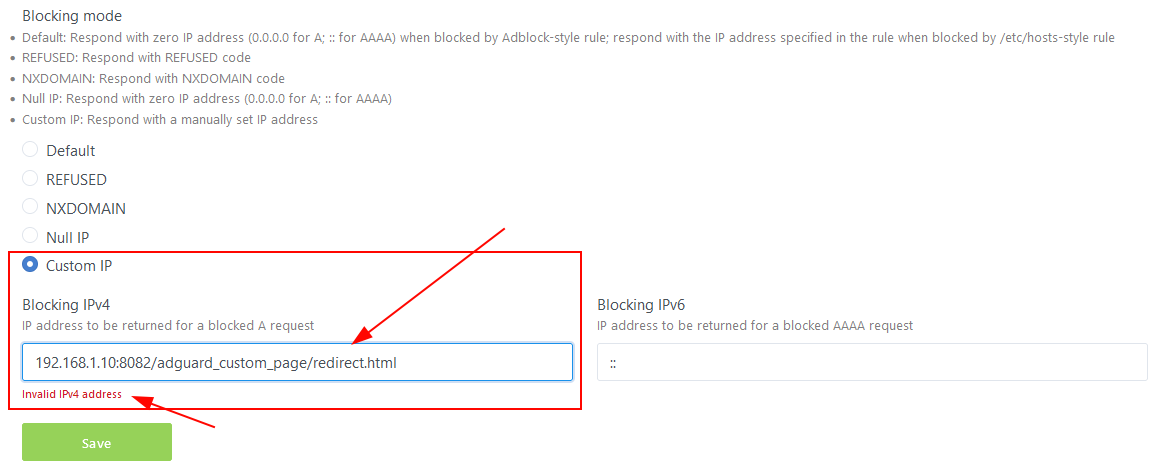Click the Blocking IPv4 field label
This screenshot has height=475, width=1159.
pyautogui.click(x=71, y=304)
